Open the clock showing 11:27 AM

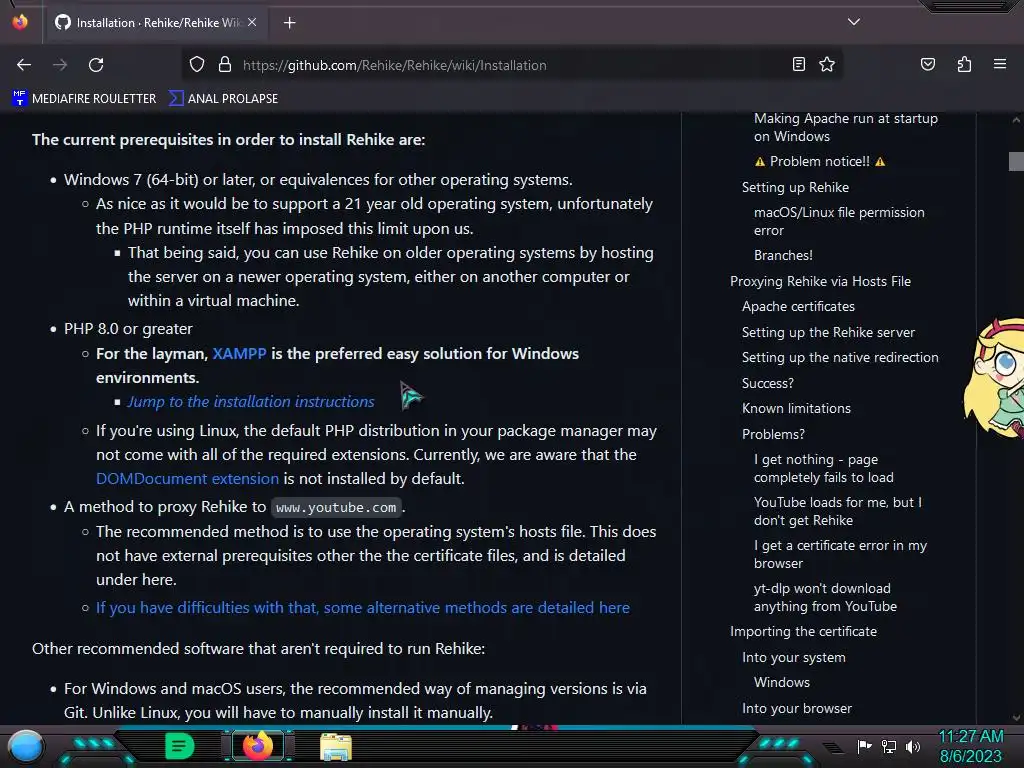pyautogui.click(x=971, y=746)
